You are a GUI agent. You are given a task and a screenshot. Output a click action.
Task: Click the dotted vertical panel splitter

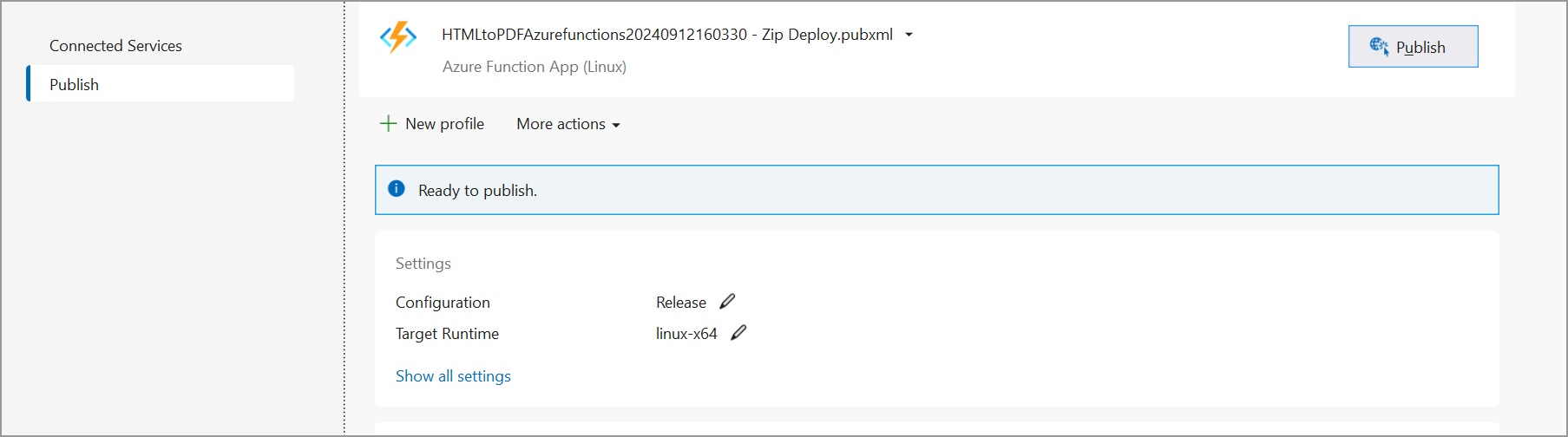click(344, 217)
